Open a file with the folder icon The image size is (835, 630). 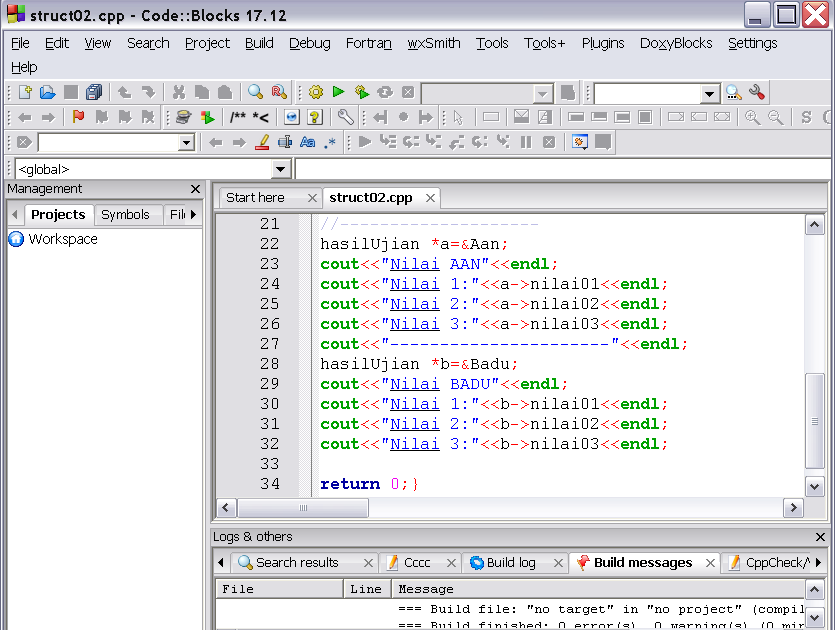[47, 92]
